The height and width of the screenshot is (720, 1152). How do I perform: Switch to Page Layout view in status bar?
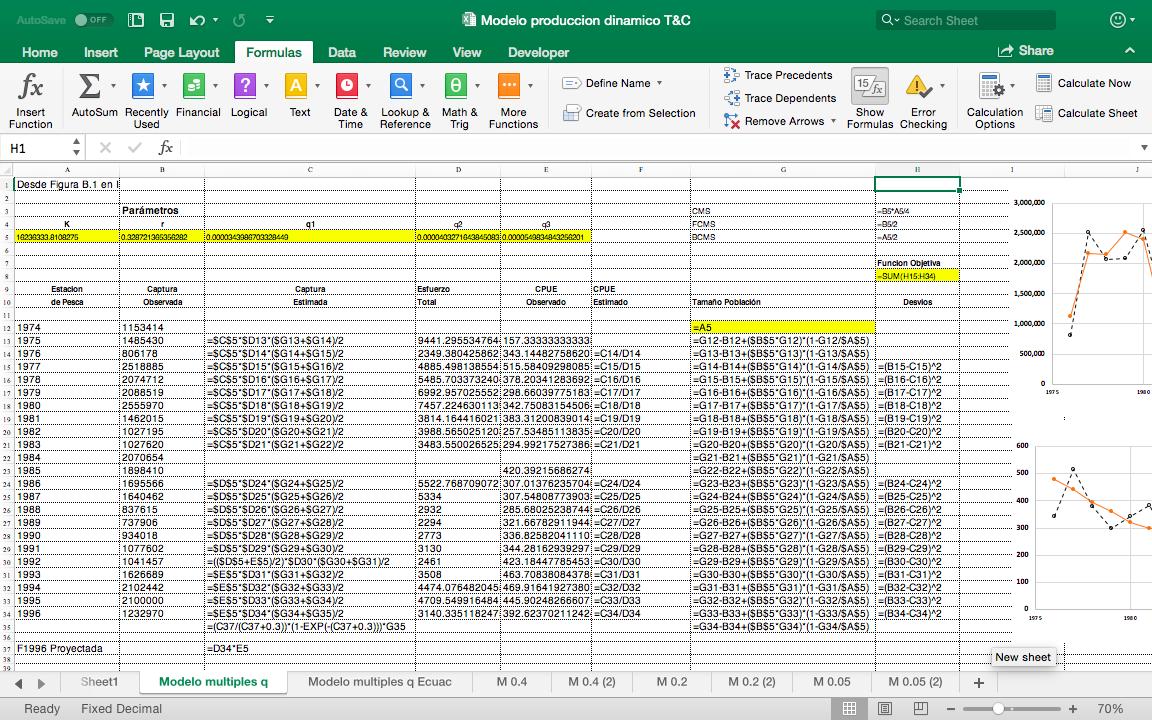pyautogui.click(x=885, y=708)
